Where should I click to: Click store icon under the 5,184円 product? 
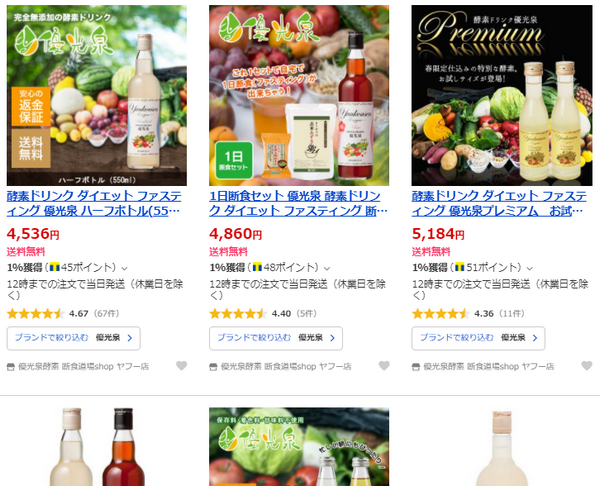[416, 367]
